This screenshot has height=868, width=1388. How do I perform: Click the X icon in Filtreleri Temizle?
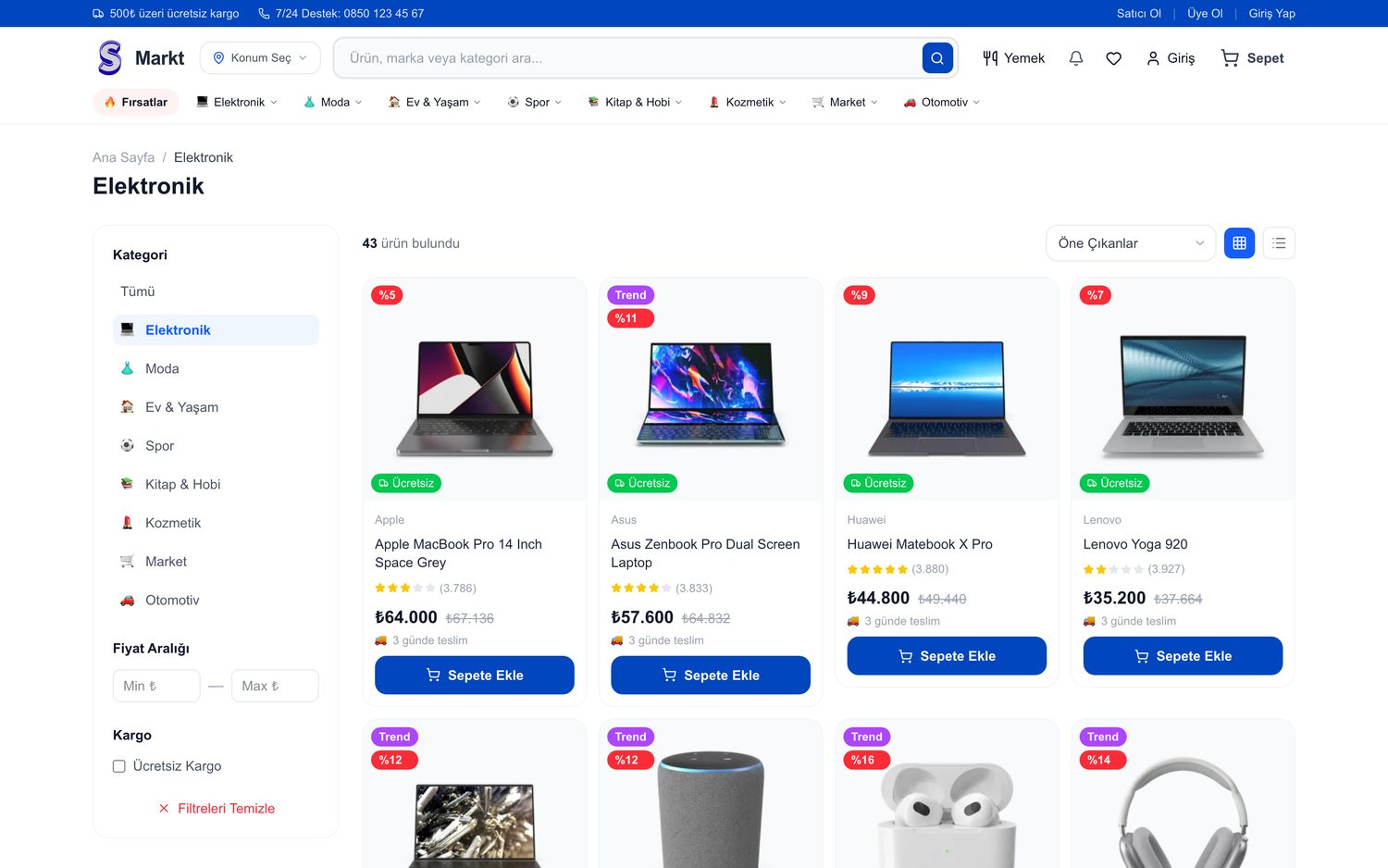164,808
